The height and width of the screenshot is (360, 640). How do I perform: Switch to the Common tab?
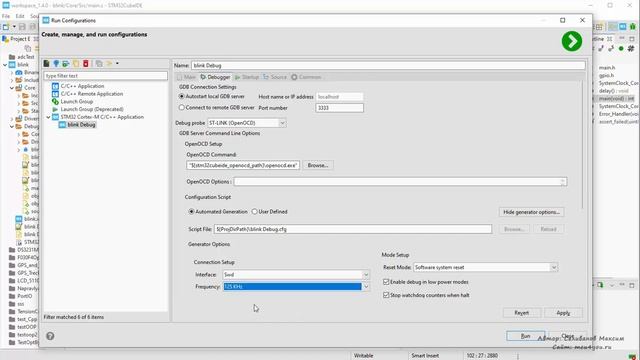(306, 77)
